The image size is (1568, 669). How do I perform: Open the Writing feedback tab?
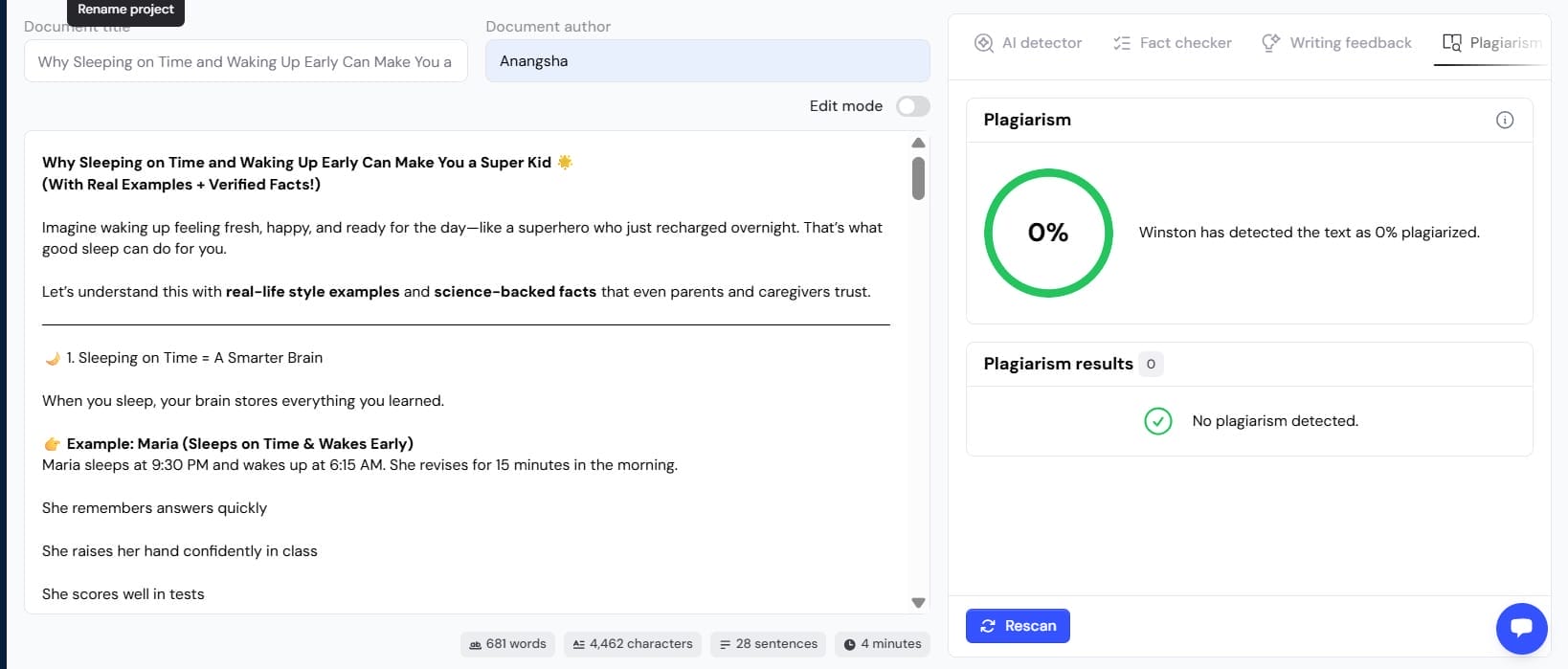pos(1336,43)
